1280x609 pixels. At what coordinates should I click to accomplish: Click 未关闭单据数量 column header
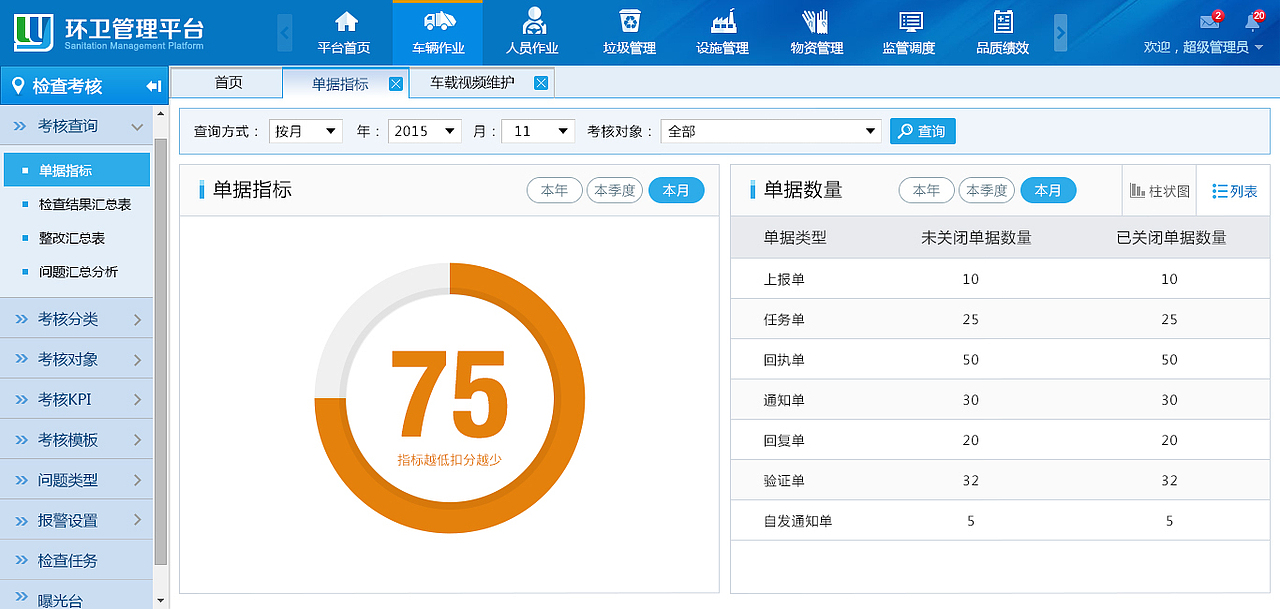(976, 238)
